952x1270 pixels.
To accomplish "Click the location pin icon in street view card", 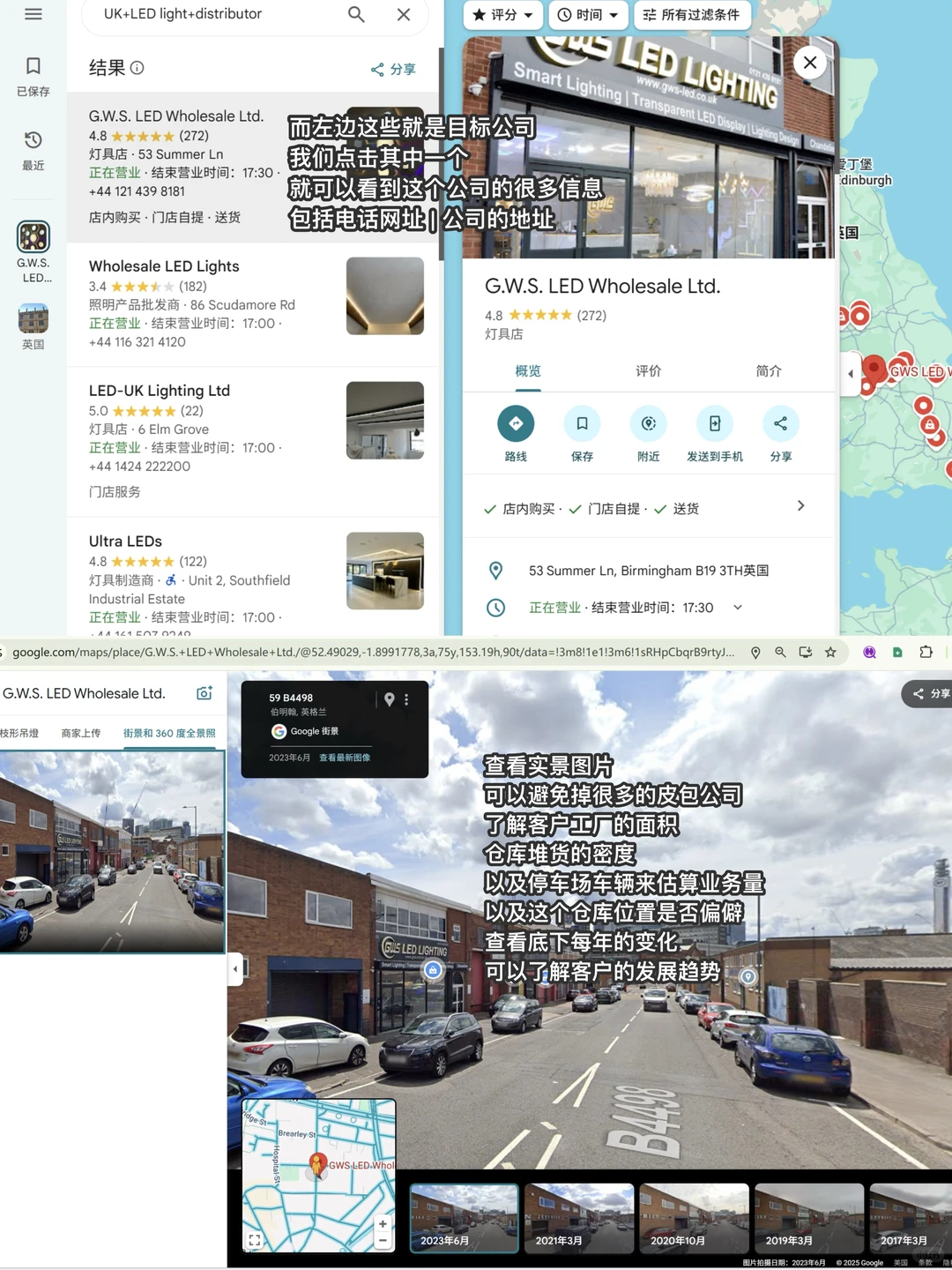I will (x=390, y=699).
